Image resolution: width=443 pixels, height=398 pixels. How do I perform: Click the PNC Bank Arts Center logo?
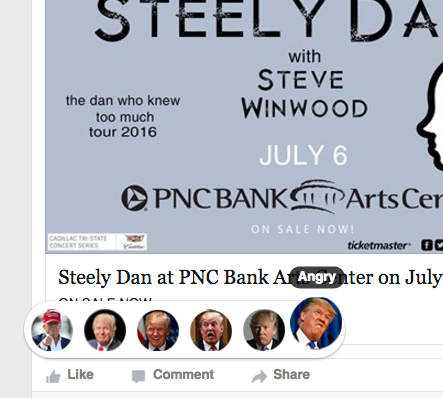pyautogui.click(x=282, y=197)
